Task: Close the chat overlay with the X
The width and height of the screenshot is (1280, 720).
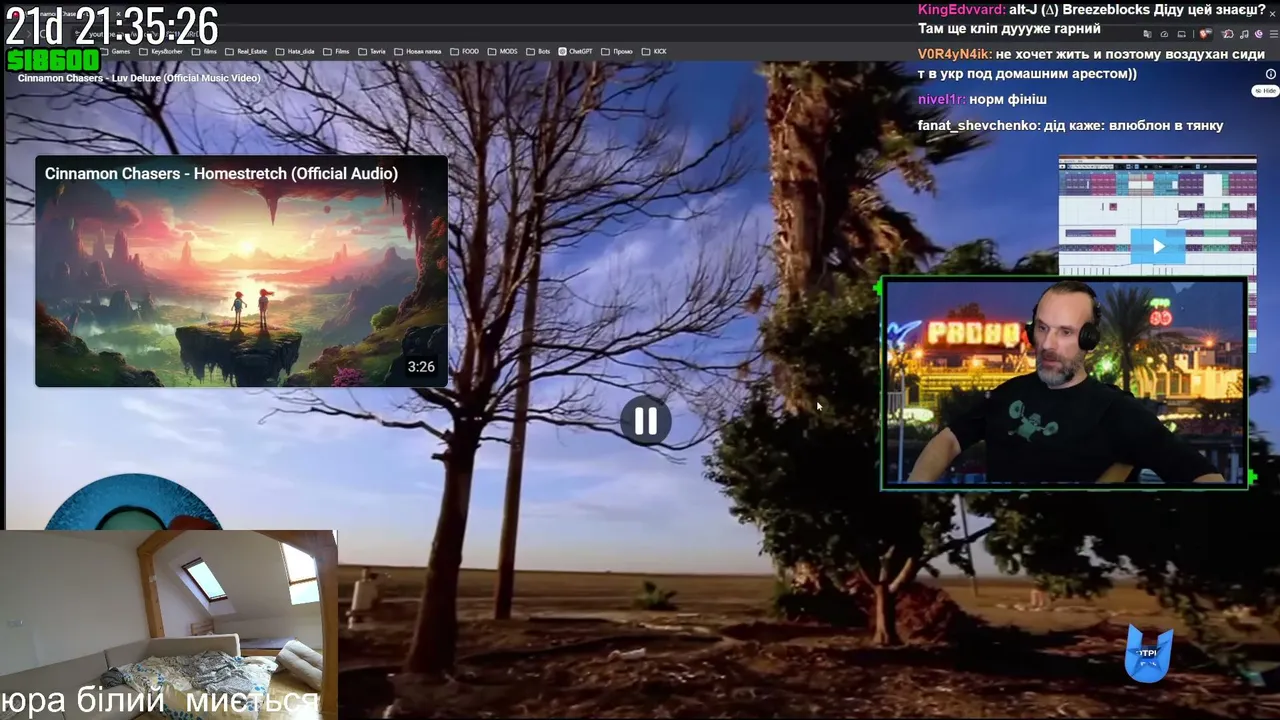Action: [1273, 13]
